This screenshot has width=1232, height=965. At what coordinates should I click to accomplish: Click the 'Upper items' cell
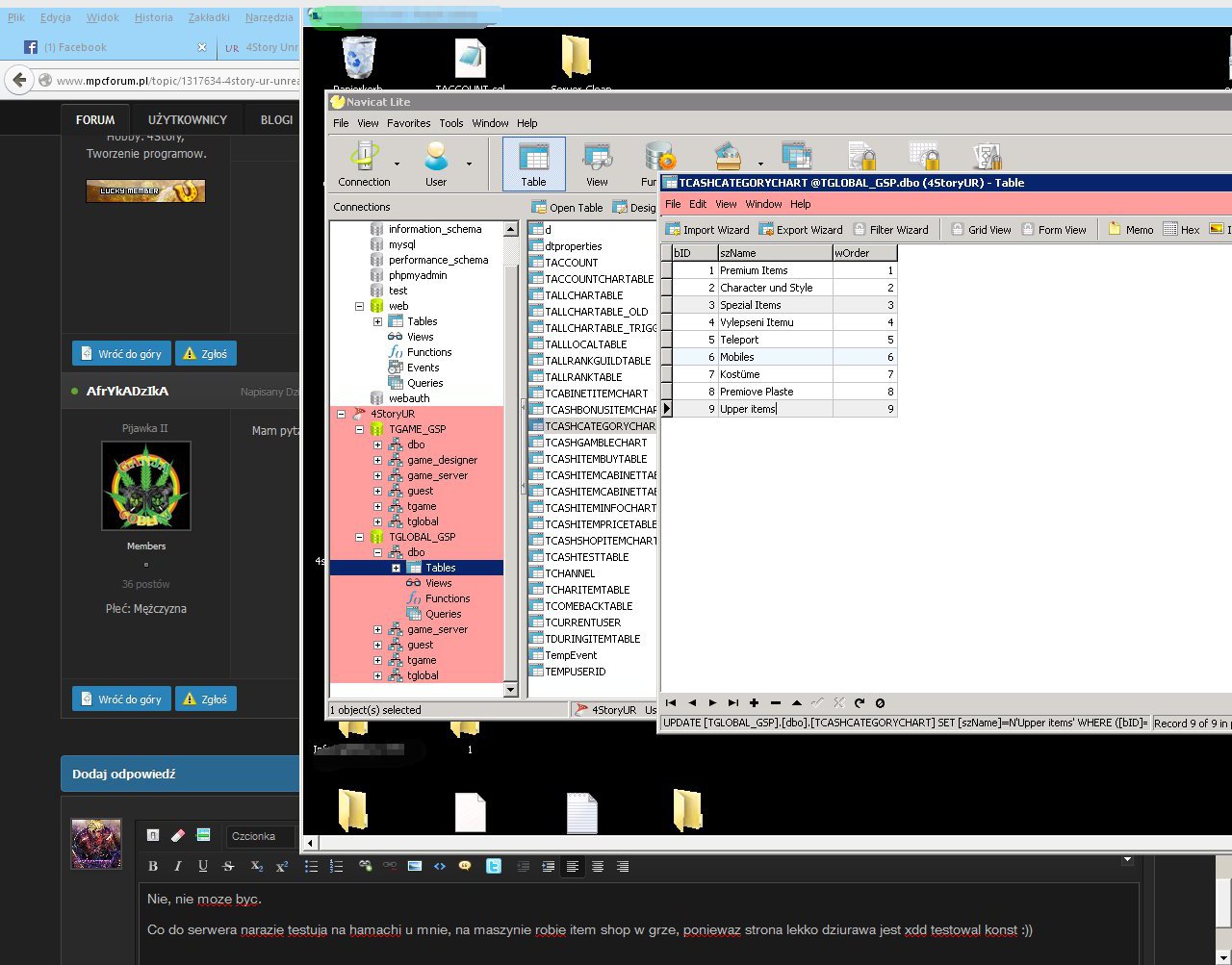click(x=775, y=409)
